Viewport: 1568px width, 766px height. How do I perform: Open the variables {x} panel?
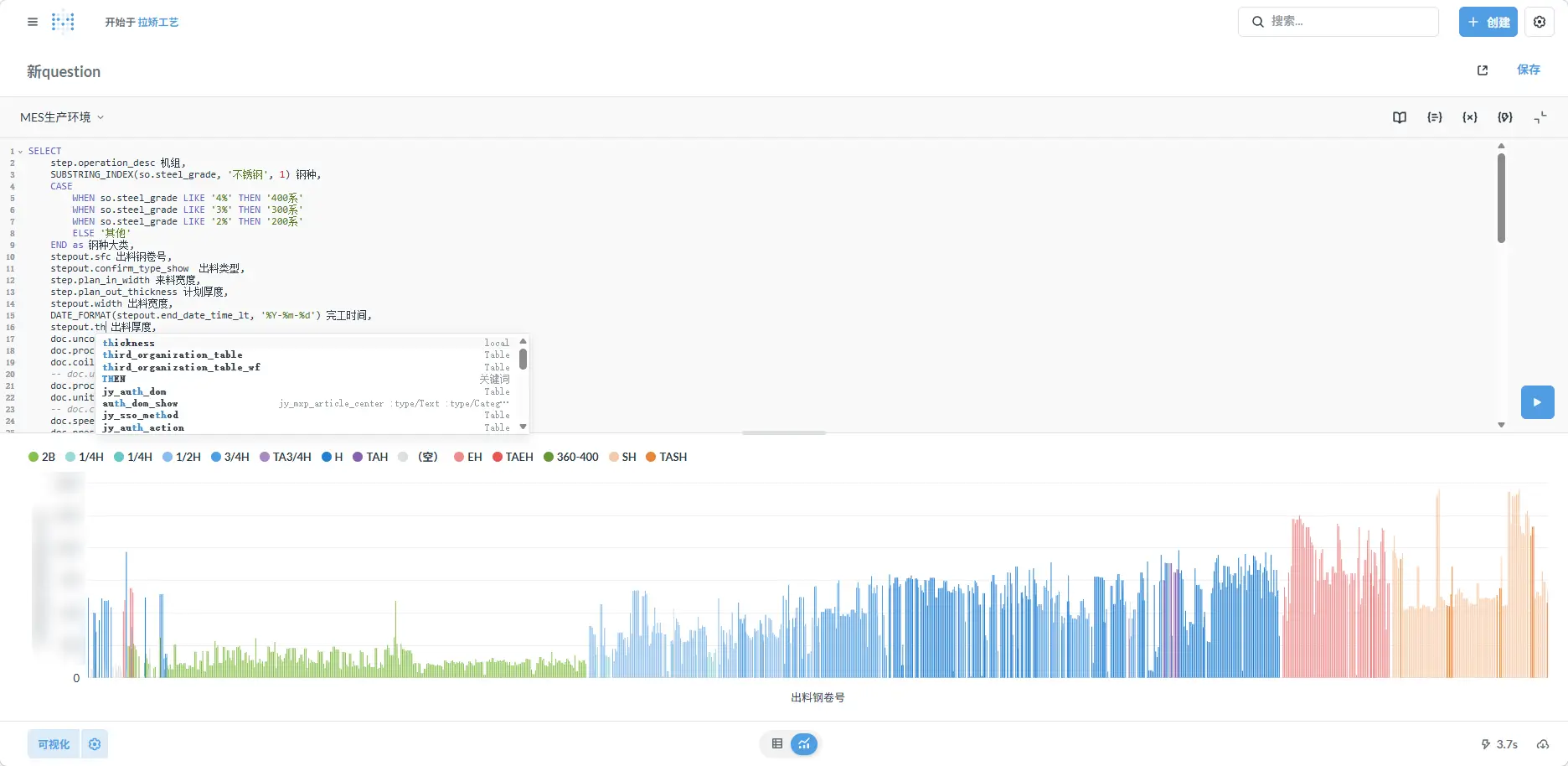pos(1470,117)
